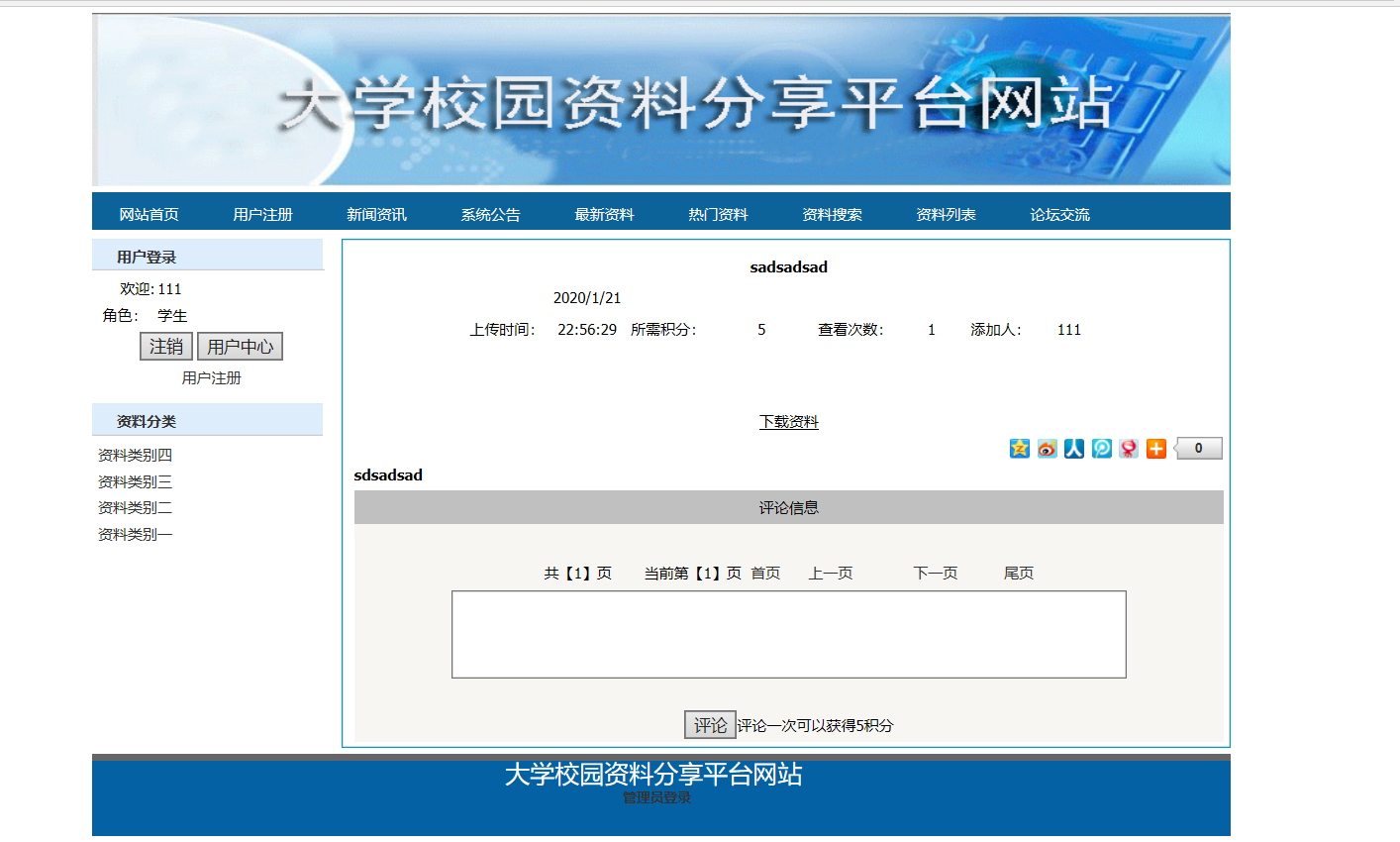Screen dimensions: 1400x842
Task: Share to Tencent Weibo icon
Action: [x=1101, y=449]
